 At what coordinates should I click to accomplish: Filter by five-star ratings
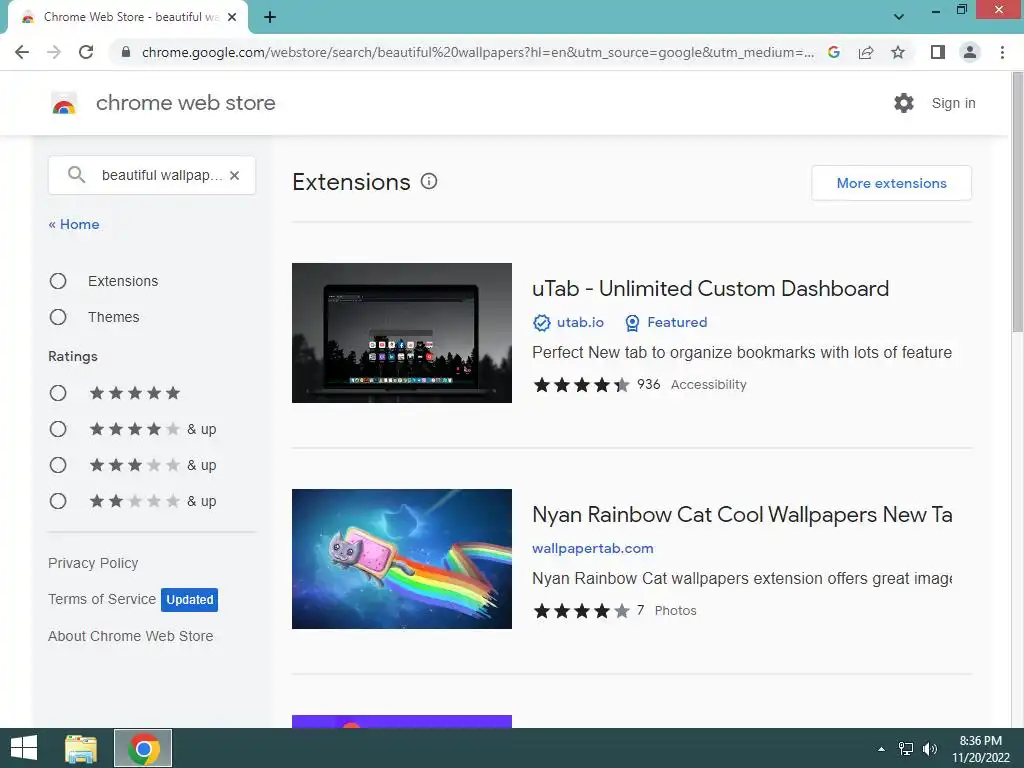58,392
